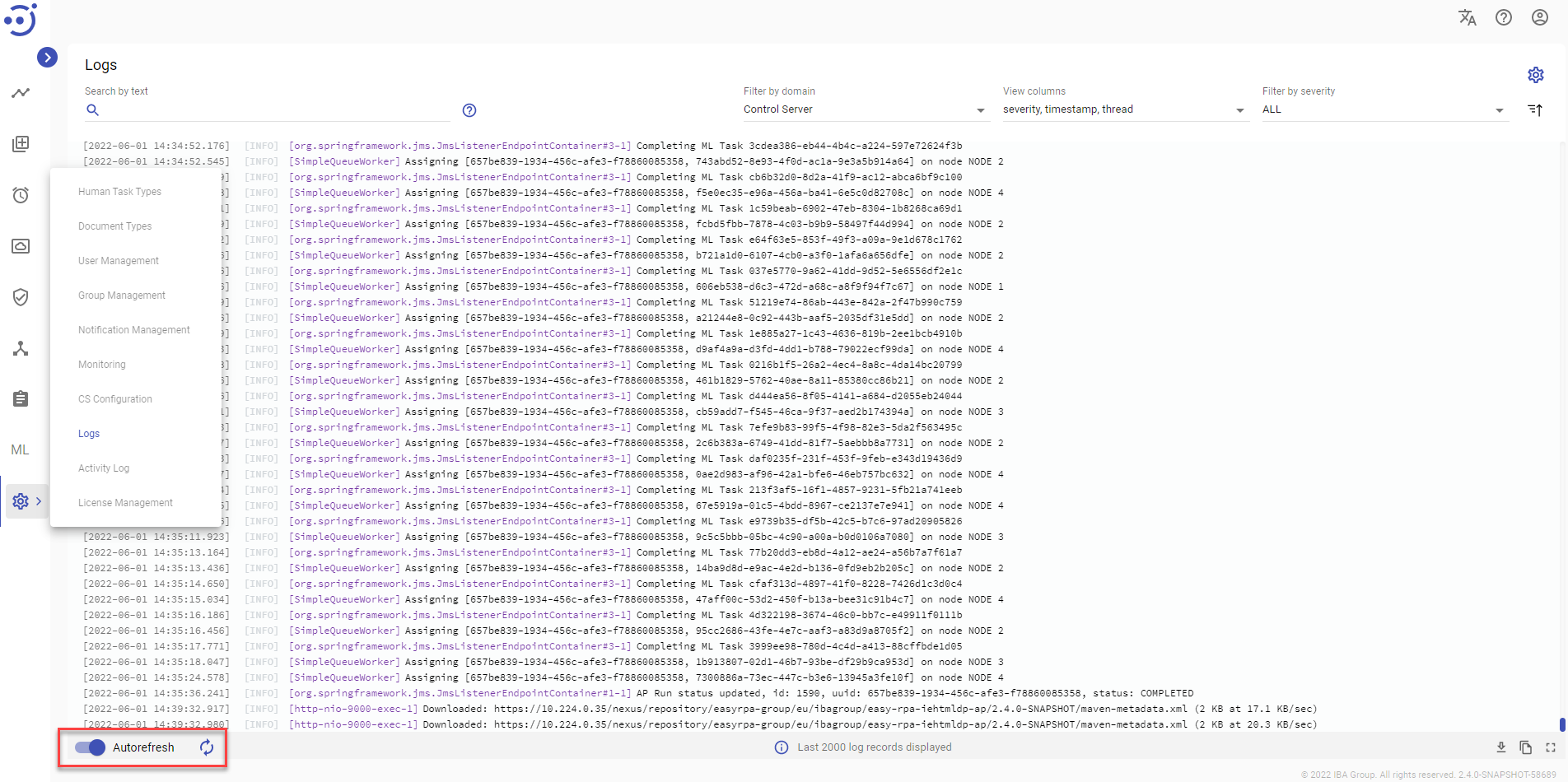Screen dimensions: 1568x782
Task: Open language translation icon
Action: pyautogui.click(x=1468, y=17)
